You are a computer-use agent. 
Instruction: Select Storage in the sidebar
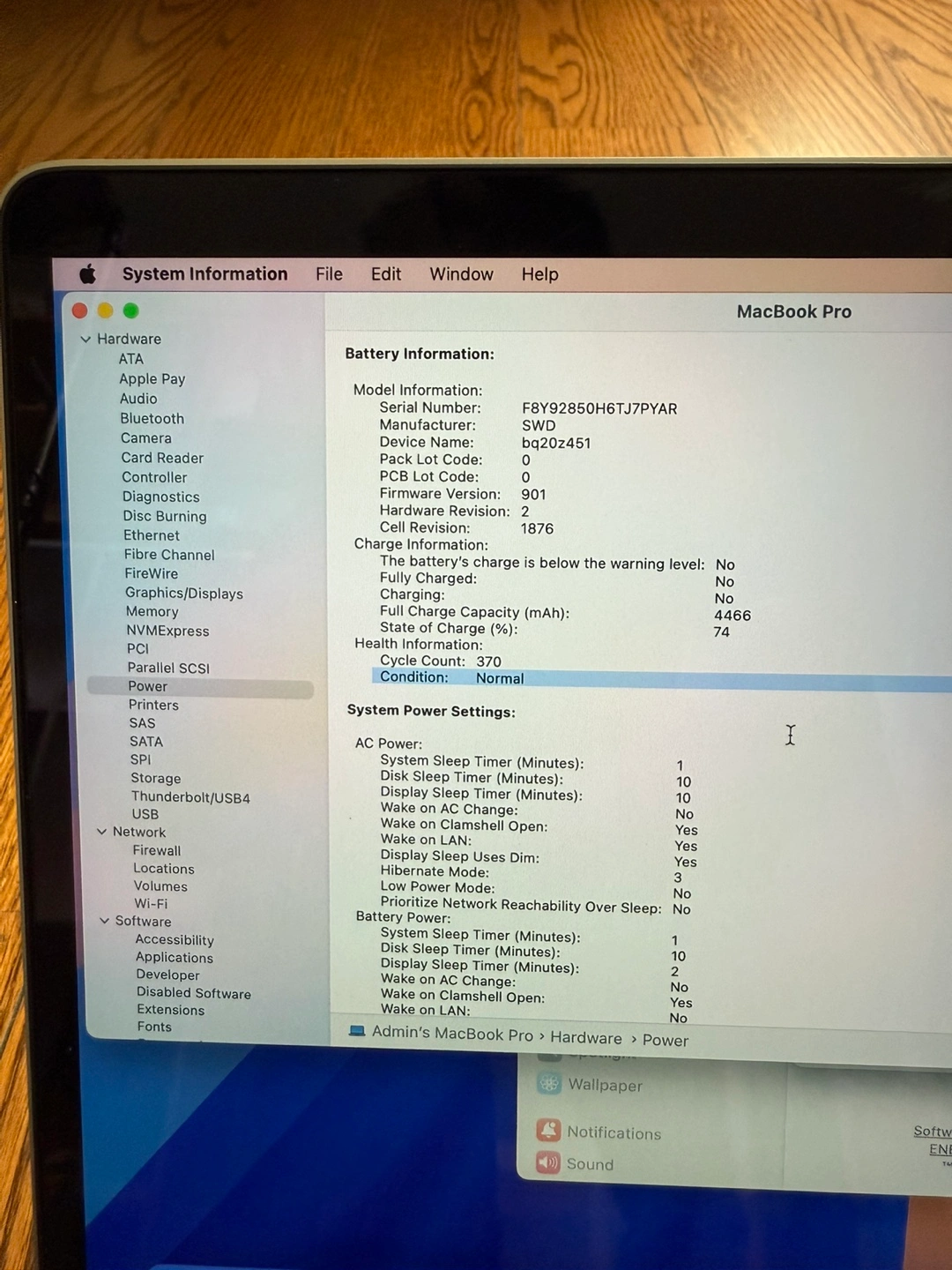coord(156,778)
